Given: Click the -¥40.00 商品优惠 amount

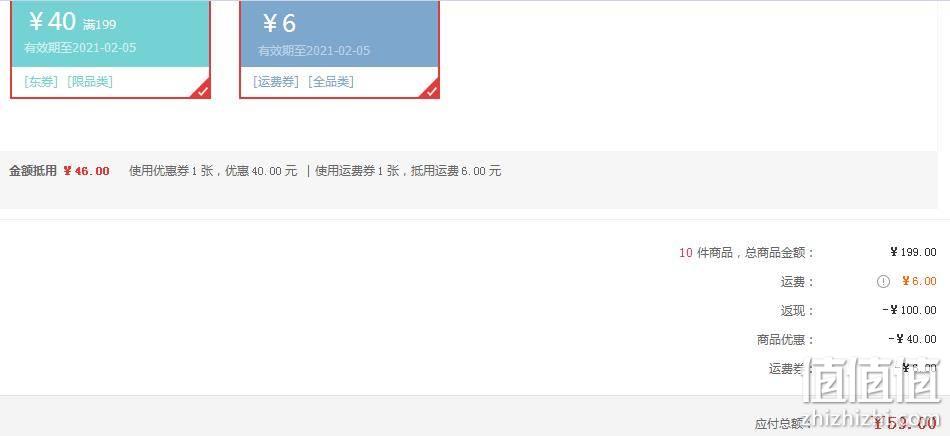Looking at the screenshot, I should [913, 339].
